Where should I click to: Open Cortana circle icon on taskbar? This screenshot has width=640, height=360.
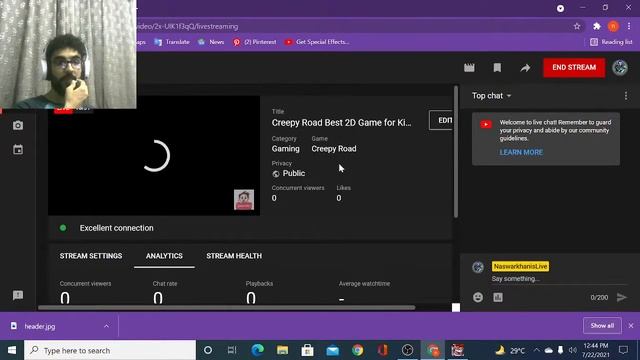208,350
